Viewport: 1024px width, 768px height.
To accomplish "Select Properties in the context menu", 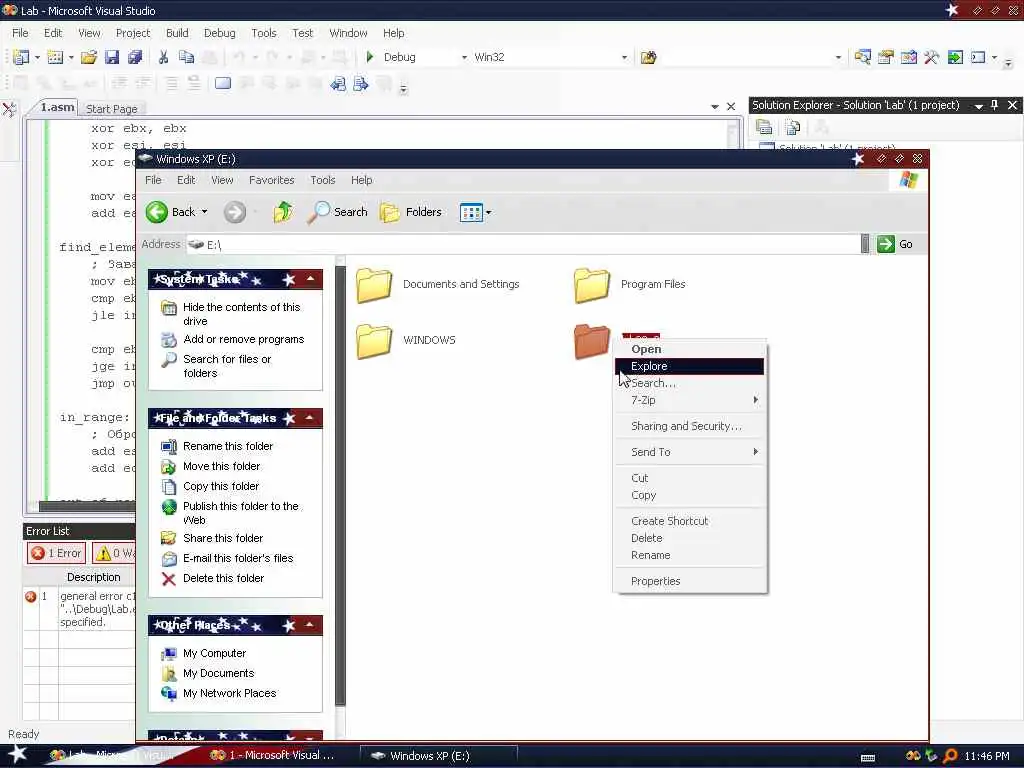I will click(689, 581).
